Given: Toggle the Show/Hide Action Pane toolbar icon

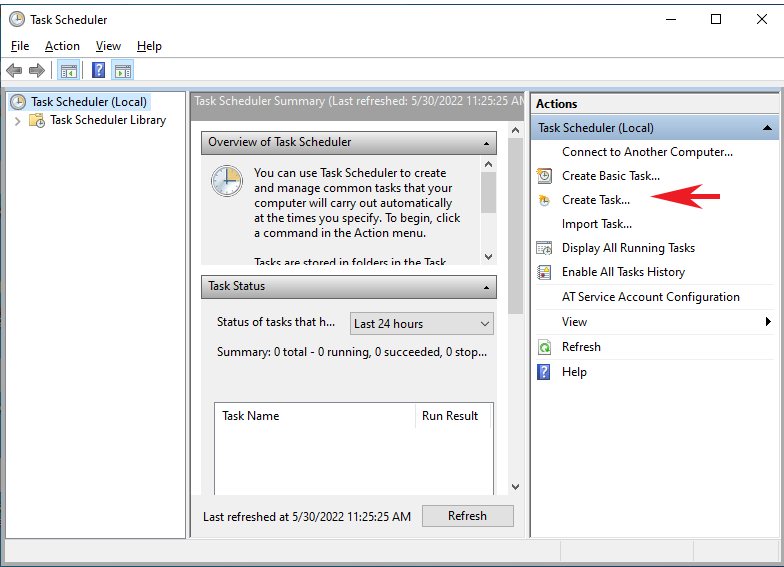Looking at the screenshot, I should pos(122,70).
